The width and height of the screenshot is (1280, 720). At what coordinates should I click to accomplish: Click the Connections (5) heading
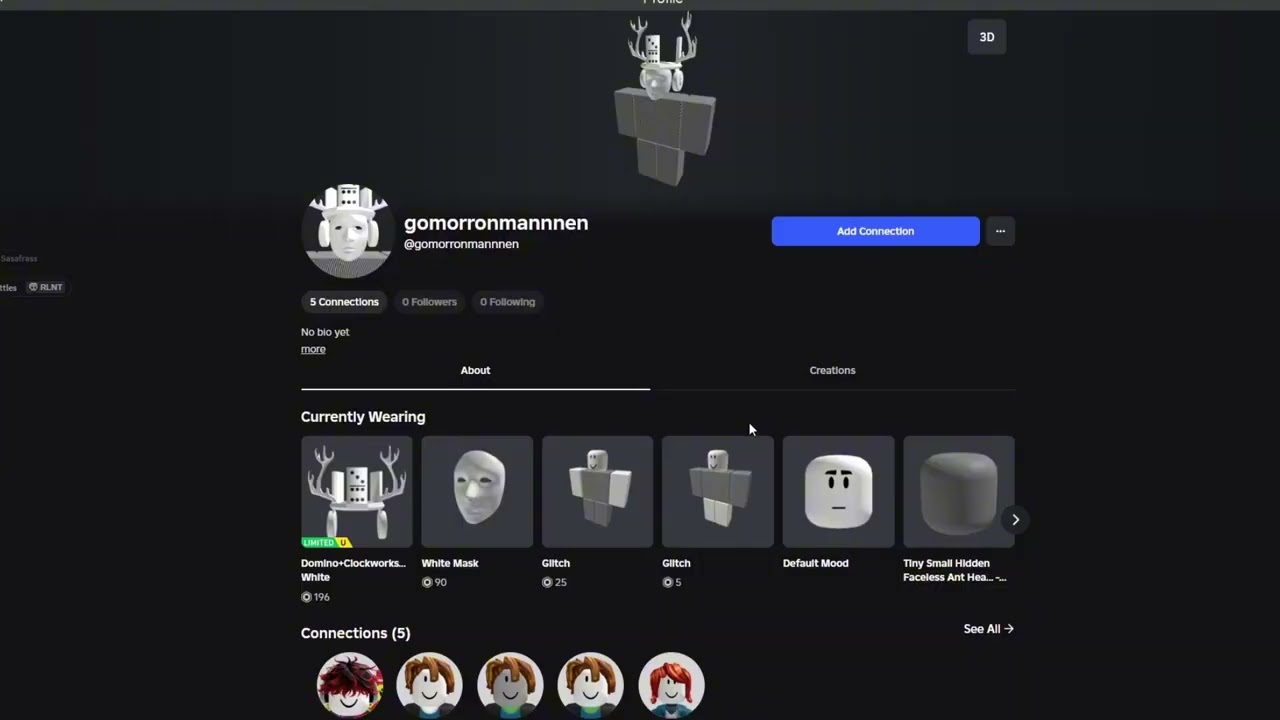pos(355,633)
